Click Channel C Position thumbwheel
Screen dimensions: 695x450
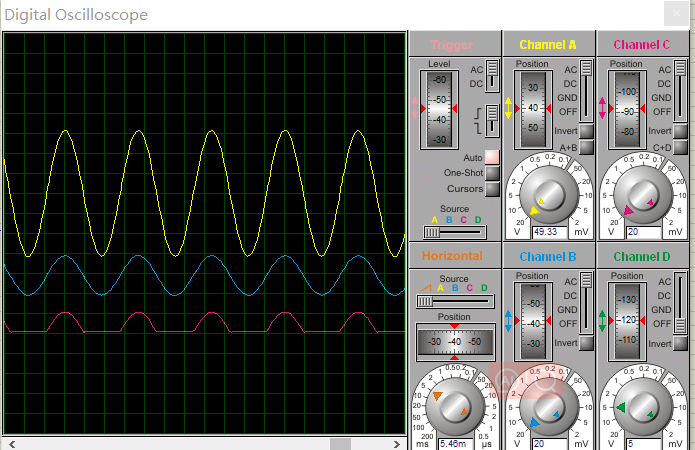pyautogui.click(x=628, y=109)
